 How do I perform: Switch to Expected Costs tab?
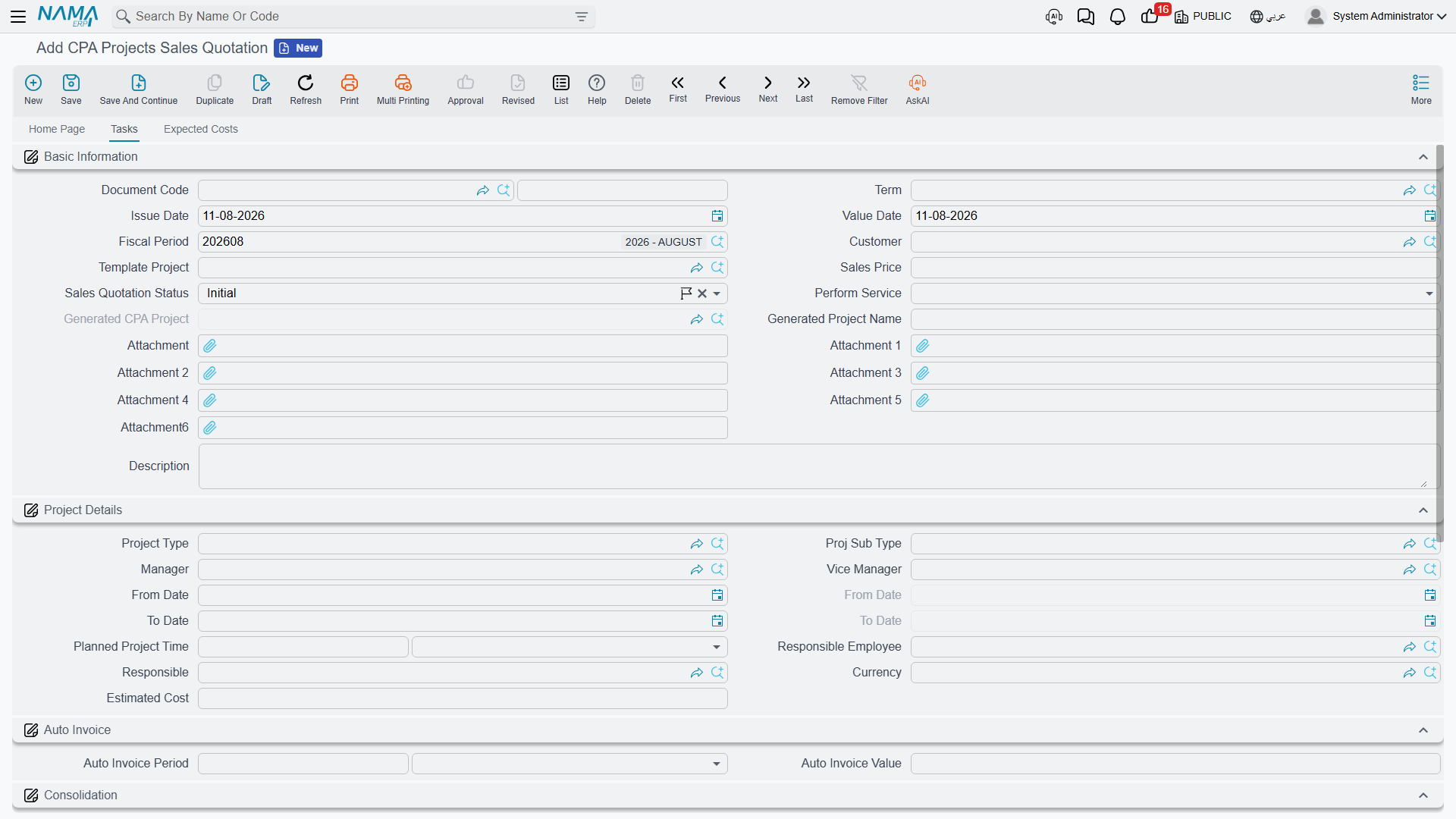pyautogui.click(x=201, y=129)
